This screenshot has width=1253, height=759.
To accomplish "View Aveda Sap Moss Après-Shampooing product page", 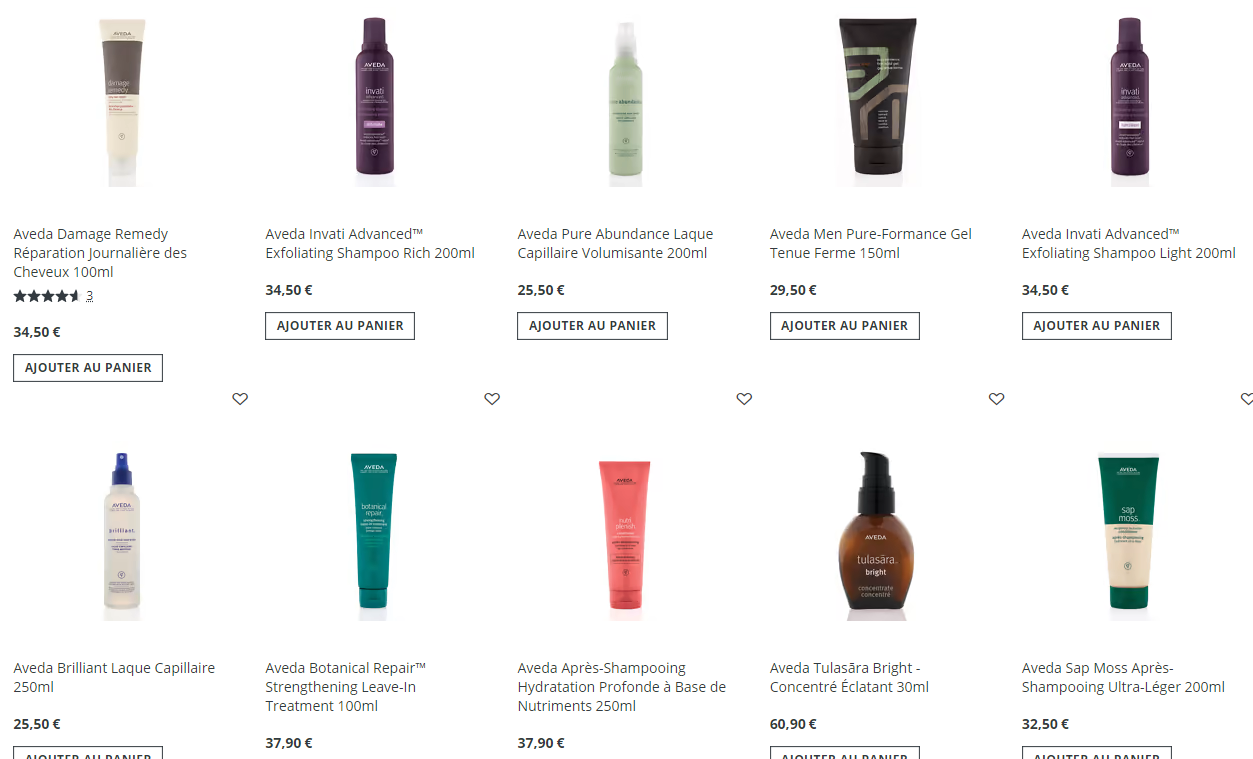I will click(1123, 677).
